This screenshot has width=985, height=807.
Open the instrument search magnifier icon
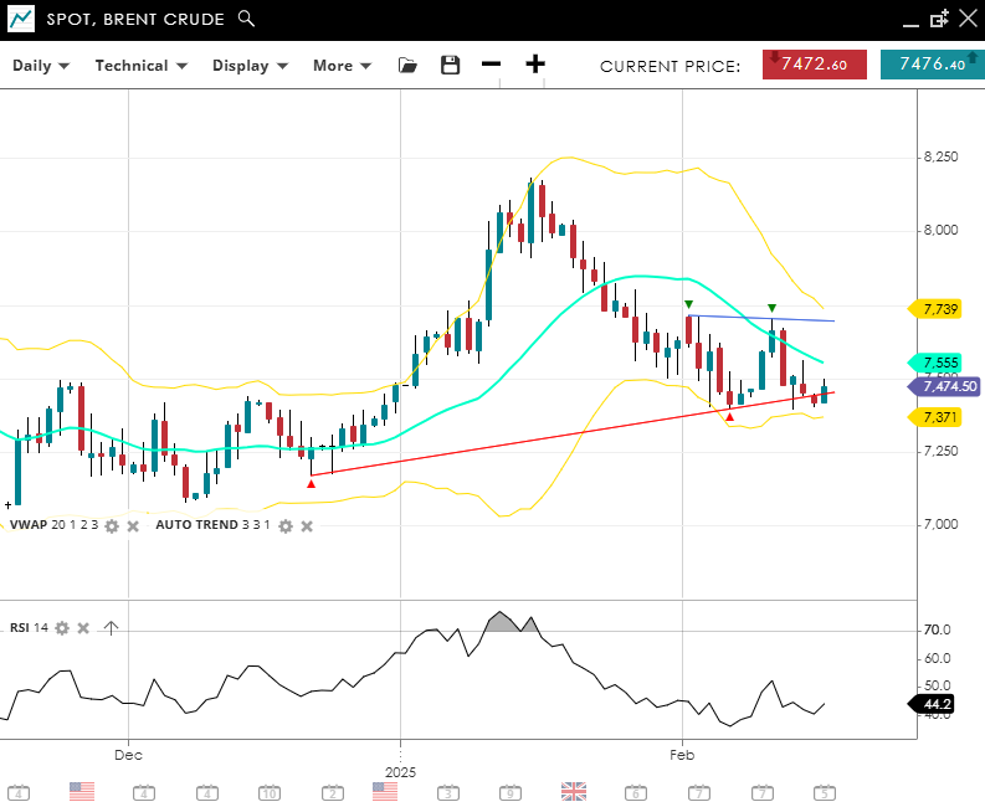[247, 19]
